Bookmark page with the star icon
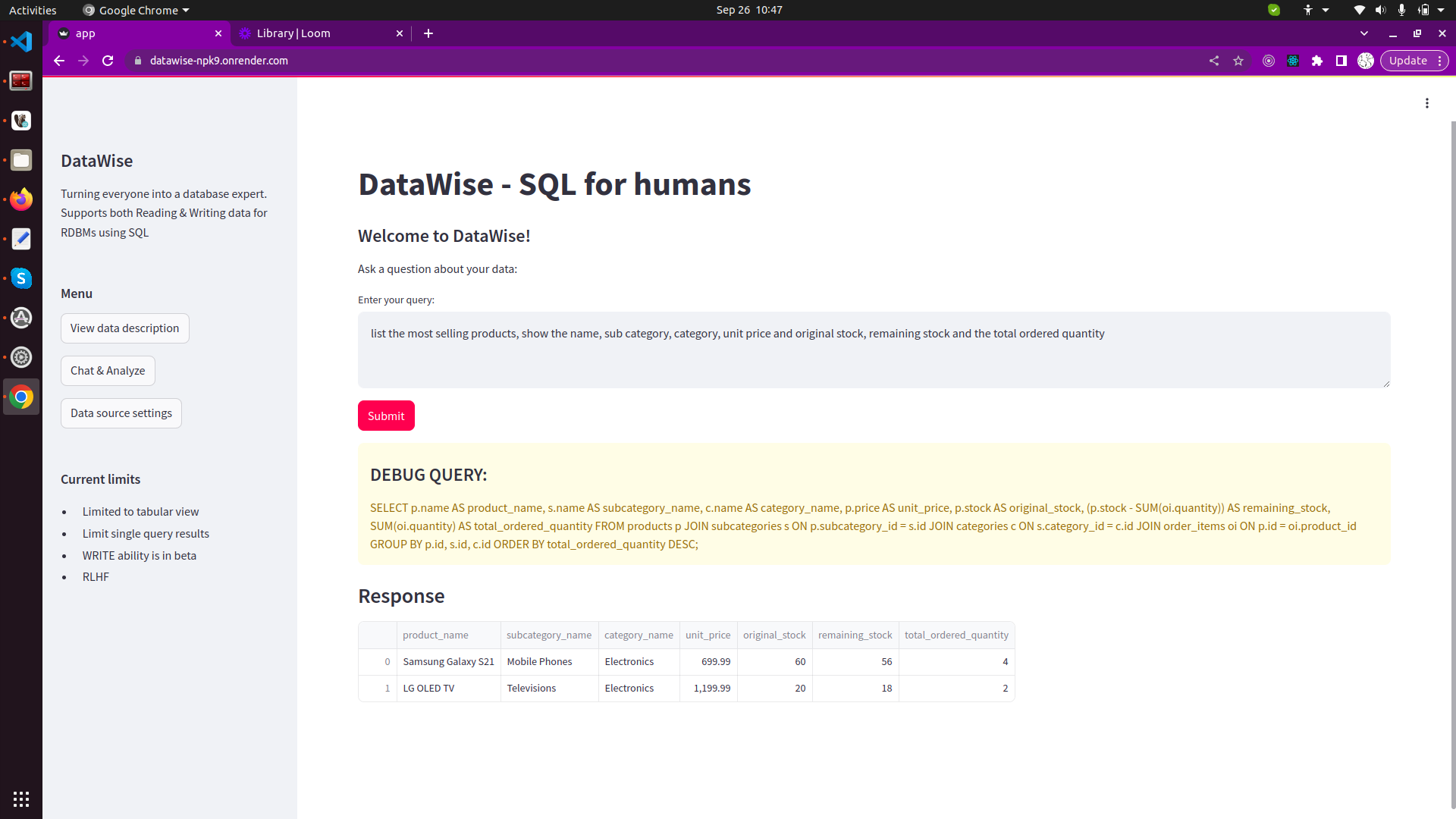 [1238, 61]
